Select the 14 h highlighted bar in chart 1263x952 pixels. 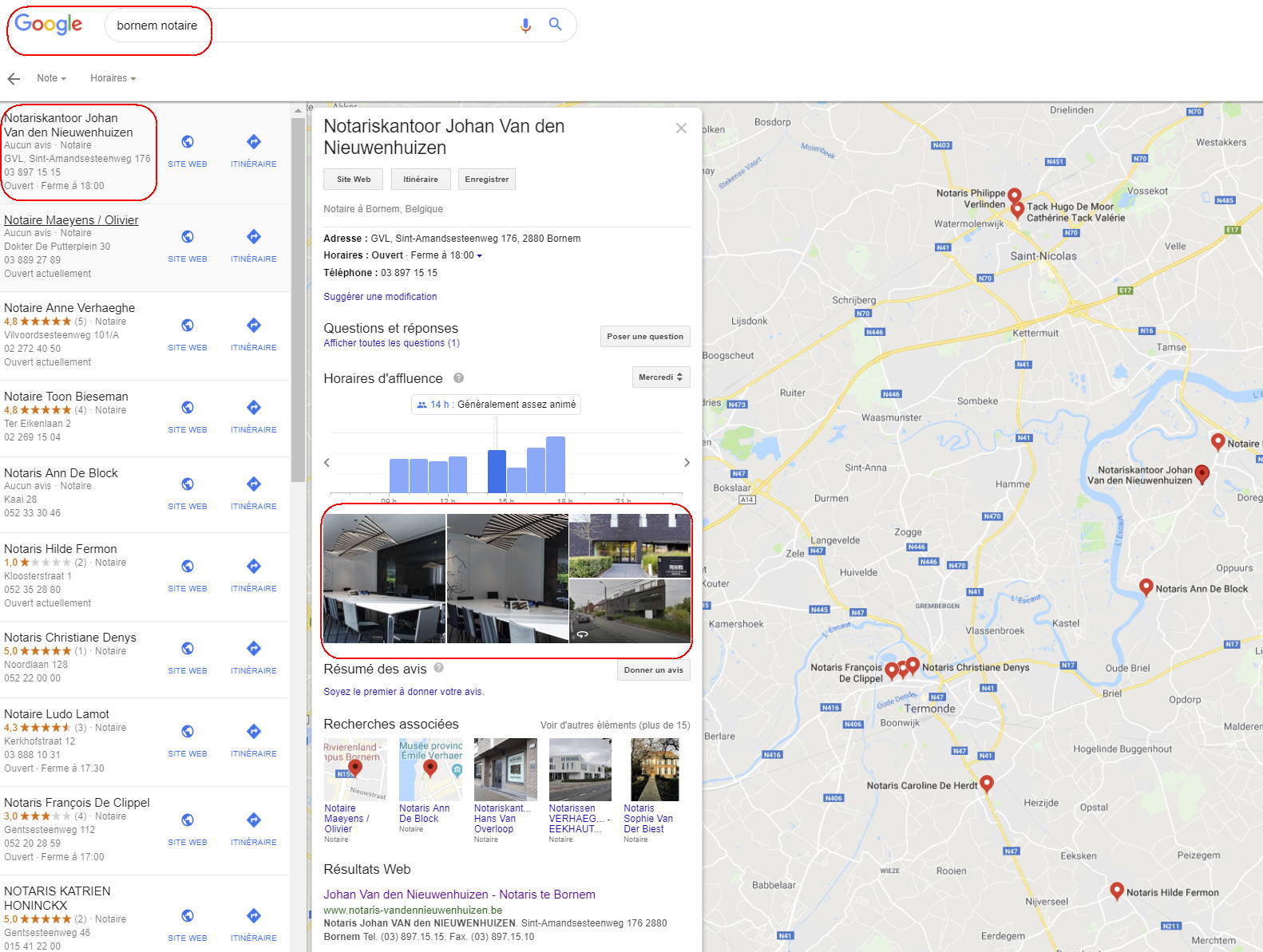point(497,472)
